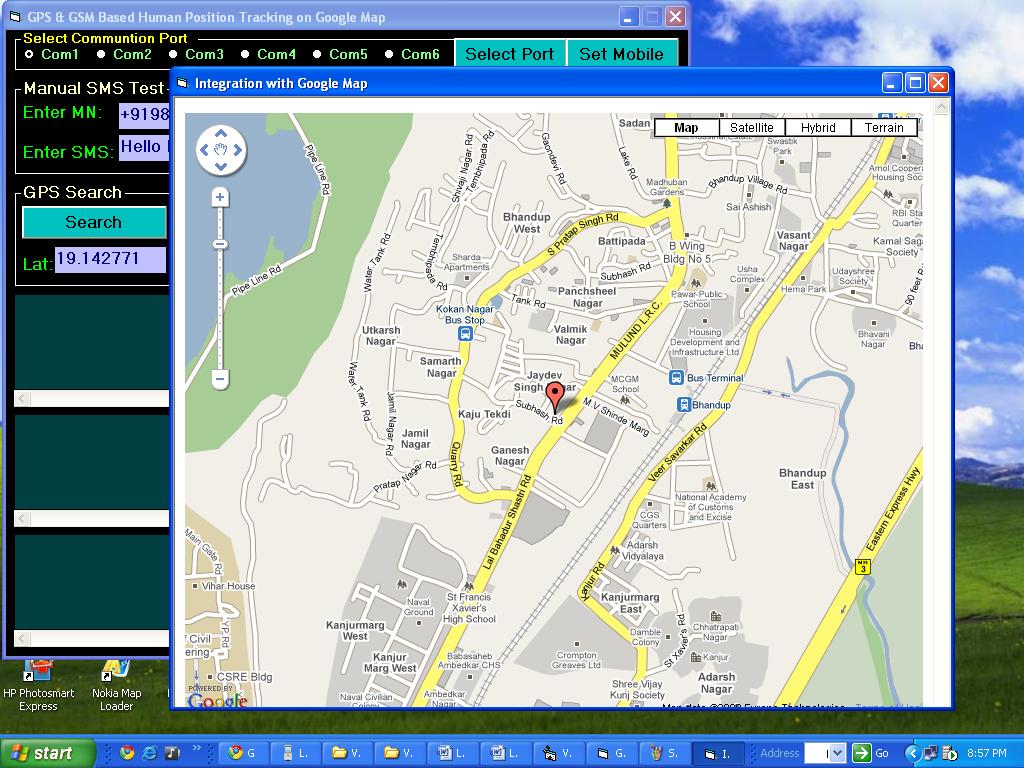The width and height of the screenshot is (1024, 768).
Task: Open HP Photosmart Express desktop shortcut
Action: click(38, 686)
